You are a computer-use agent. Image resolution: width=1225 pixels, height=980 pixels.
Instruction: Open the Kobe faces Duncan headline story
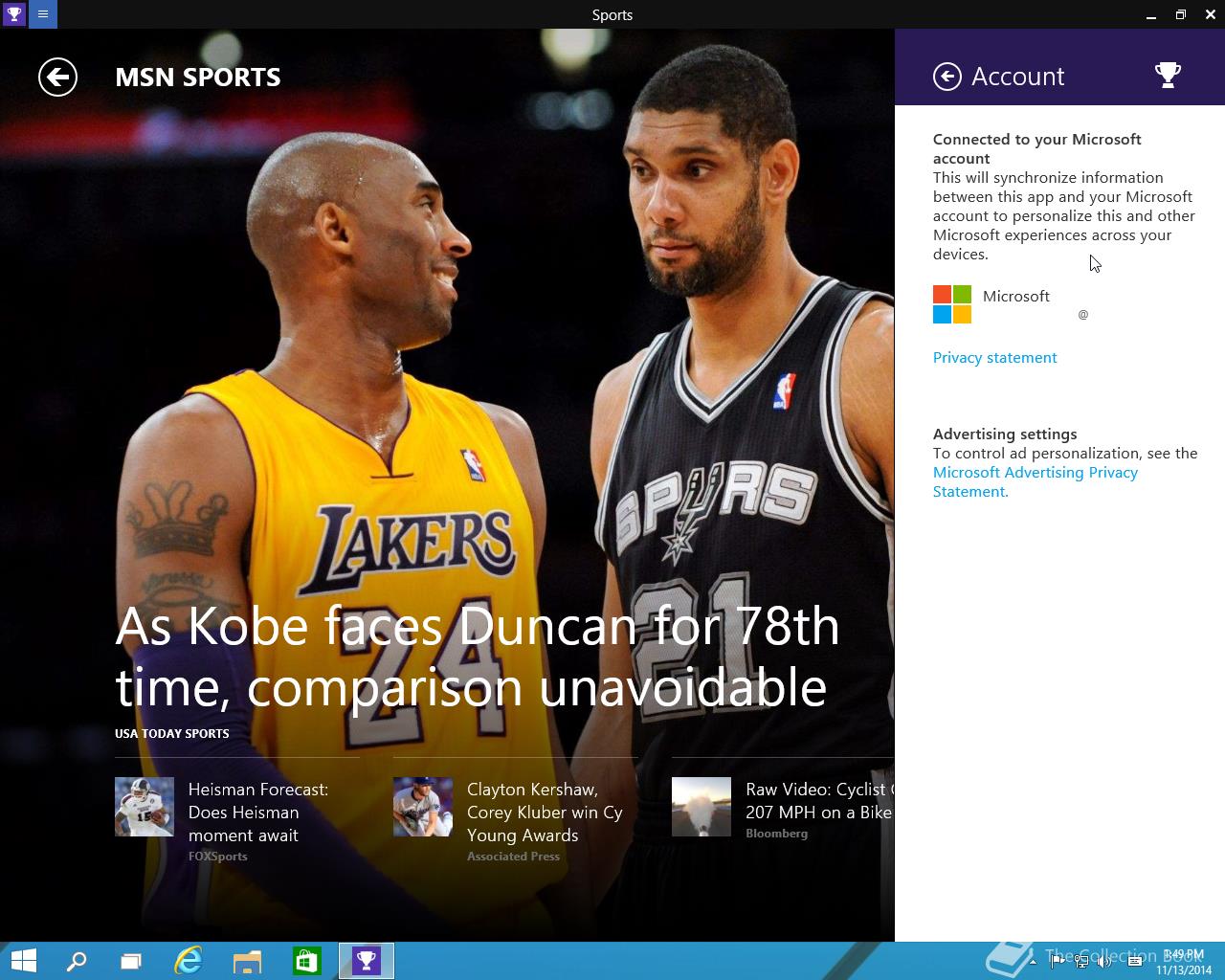477,657
